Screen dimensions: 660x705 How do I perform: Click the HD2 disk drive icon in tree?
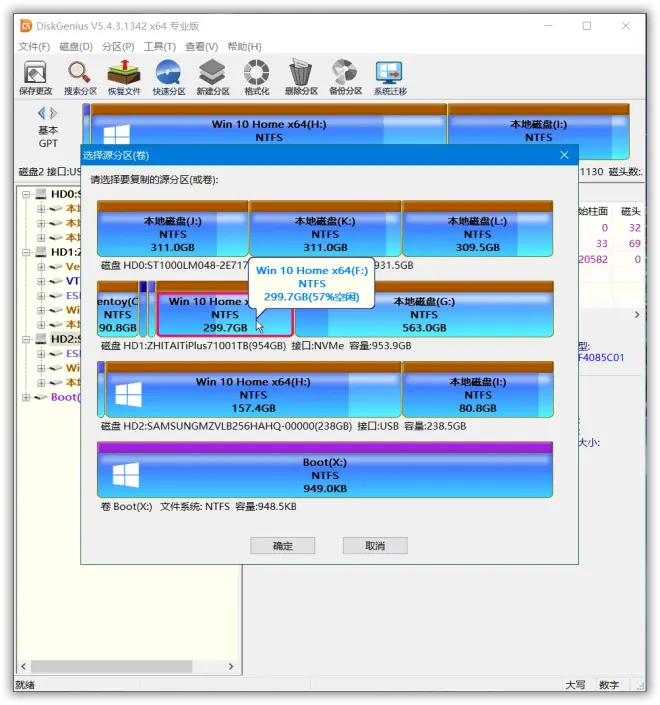tap(41, 339)
